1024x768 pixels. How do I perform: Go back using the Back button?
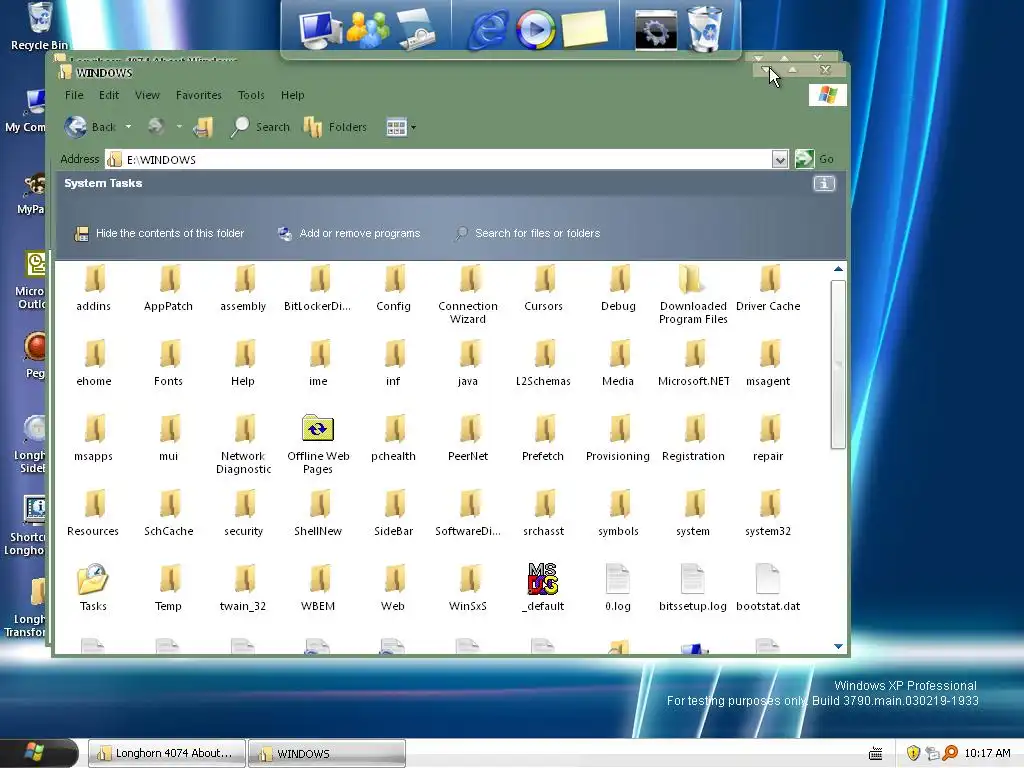click(90, 127)
